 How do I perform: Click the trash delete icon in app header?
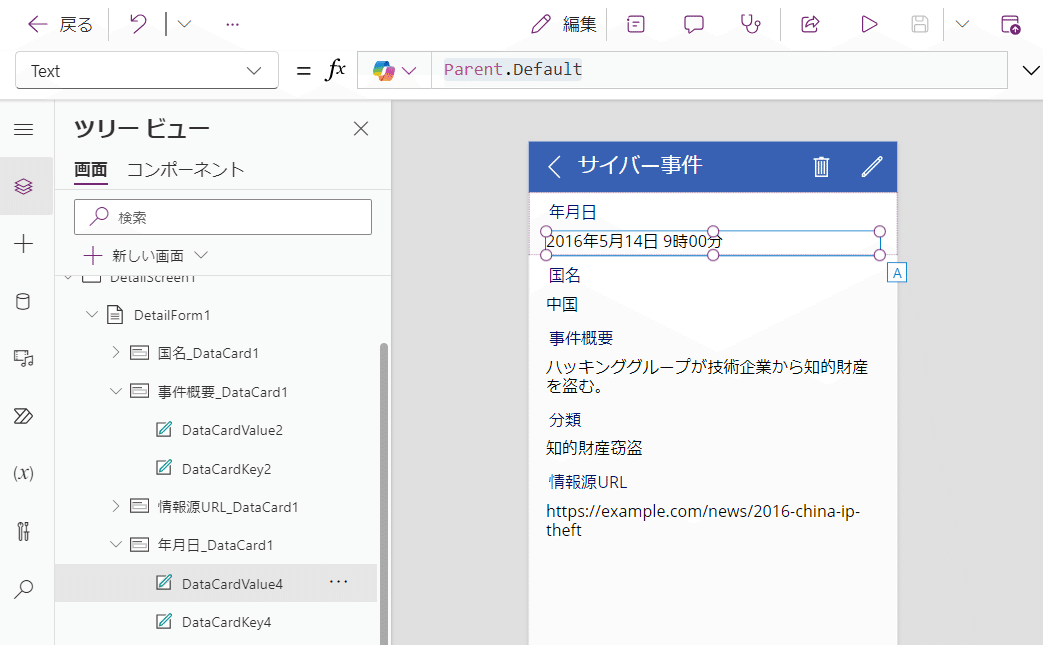click(x=821, y=166)
